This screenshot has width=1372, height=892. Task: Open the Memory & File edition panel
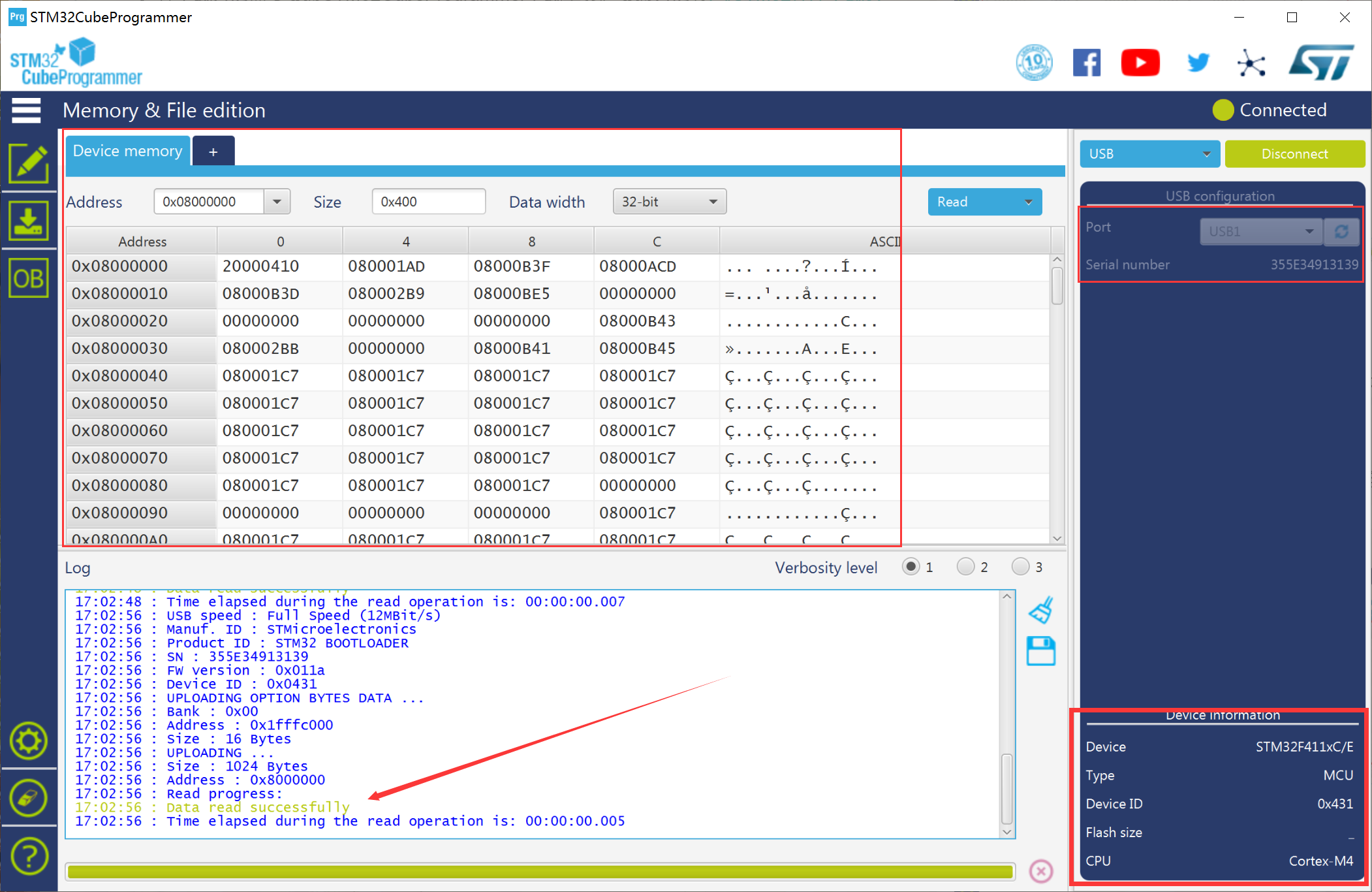pyautogui.click(x=29, y=163)
